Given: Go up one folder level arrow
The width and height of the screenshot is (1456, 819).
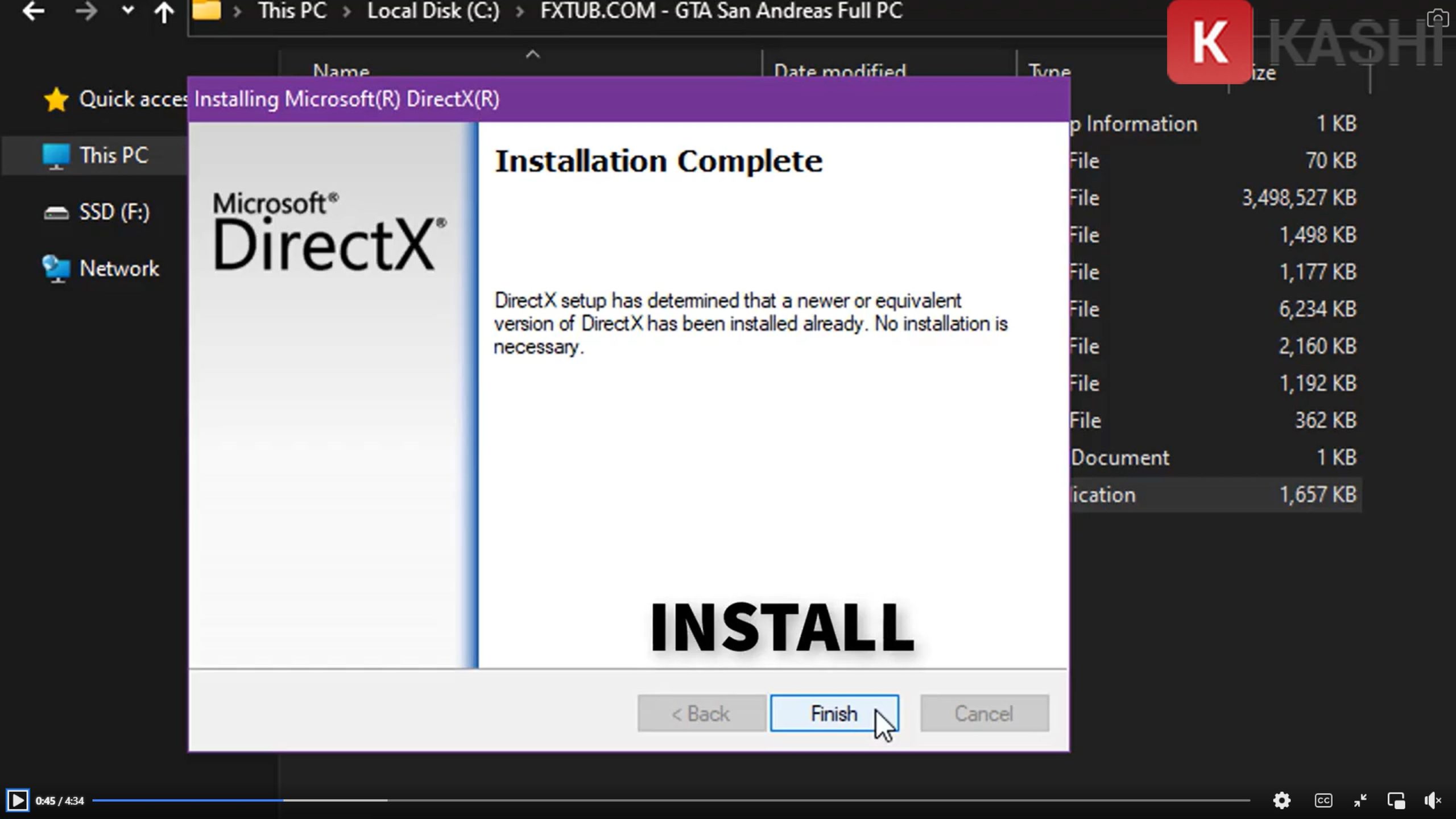Looking at the screenshot, I should (164, 13).
